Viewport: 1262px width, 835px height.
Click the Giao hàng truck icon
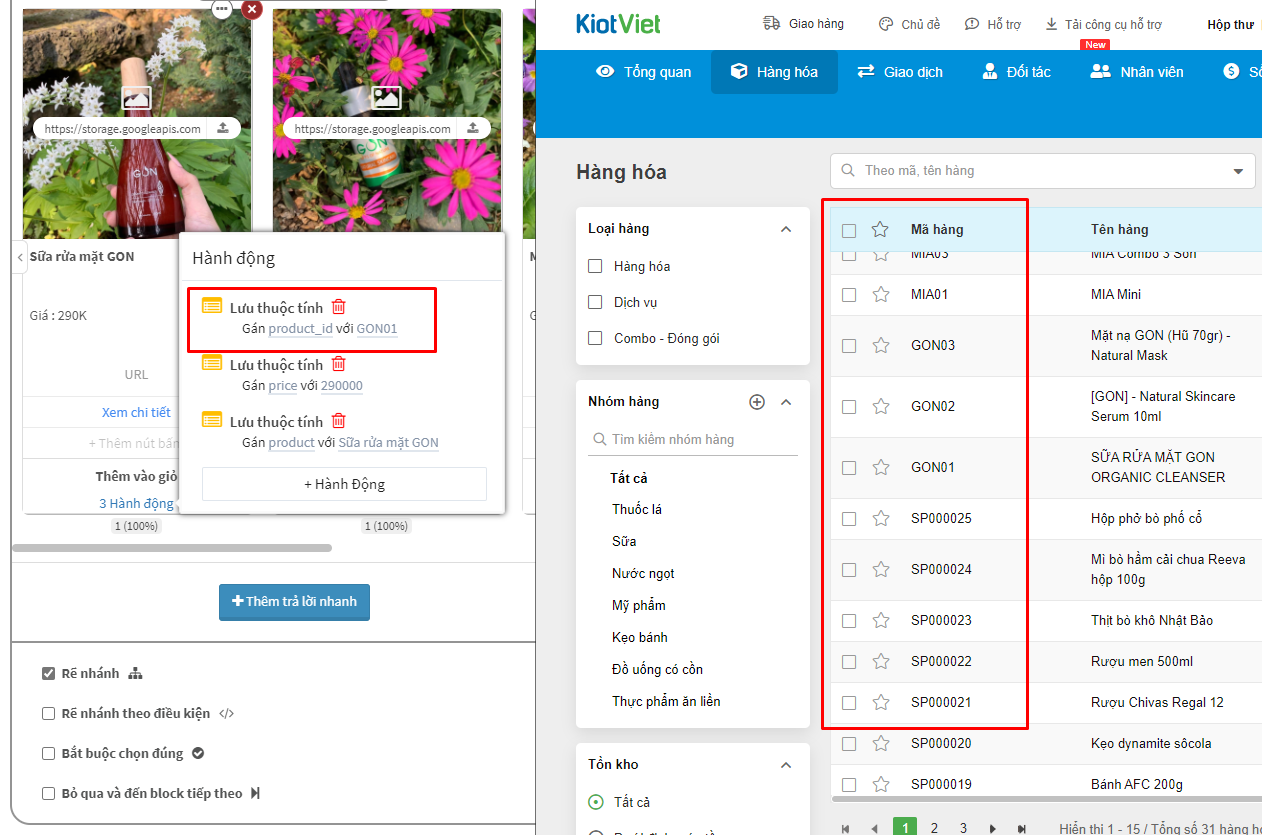coord(771,24)
